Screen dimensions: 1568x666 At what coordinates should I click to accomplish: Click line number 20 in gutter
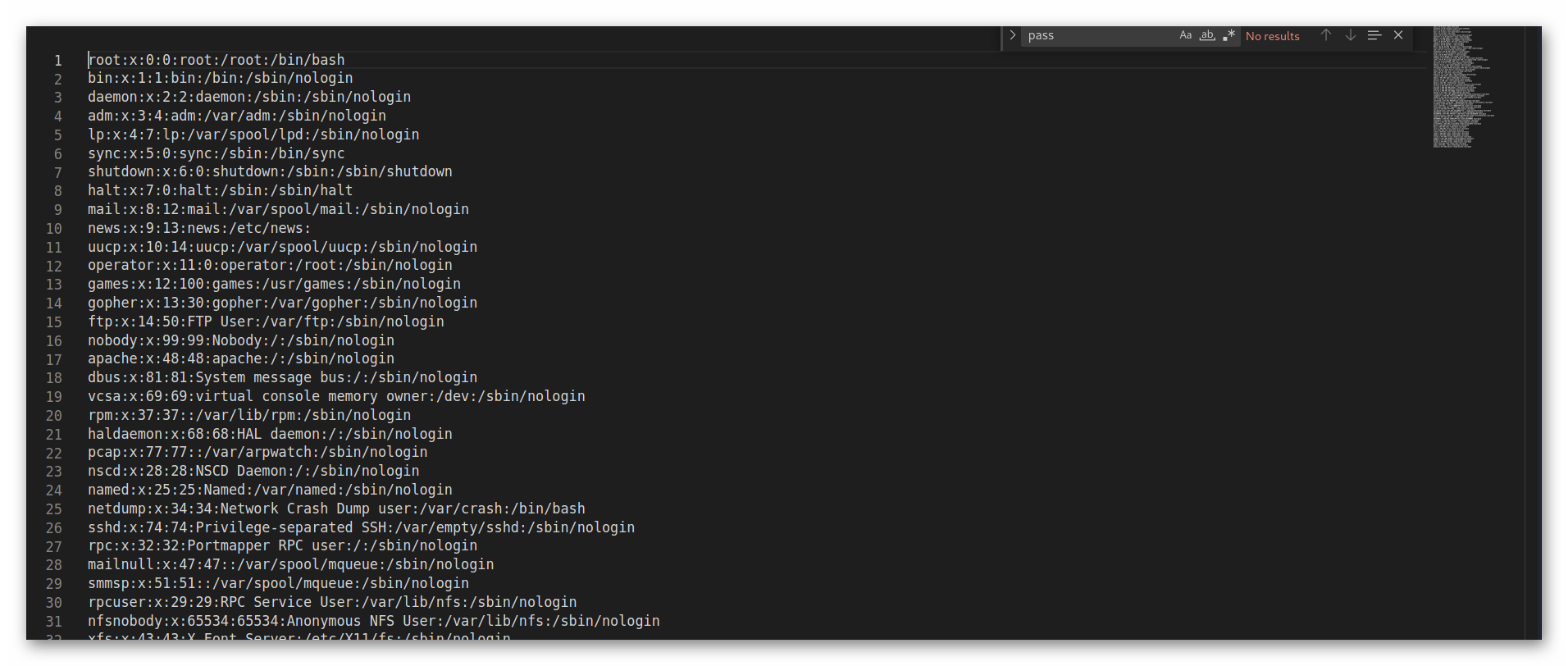pyautogui.click(x=54, y=416)
